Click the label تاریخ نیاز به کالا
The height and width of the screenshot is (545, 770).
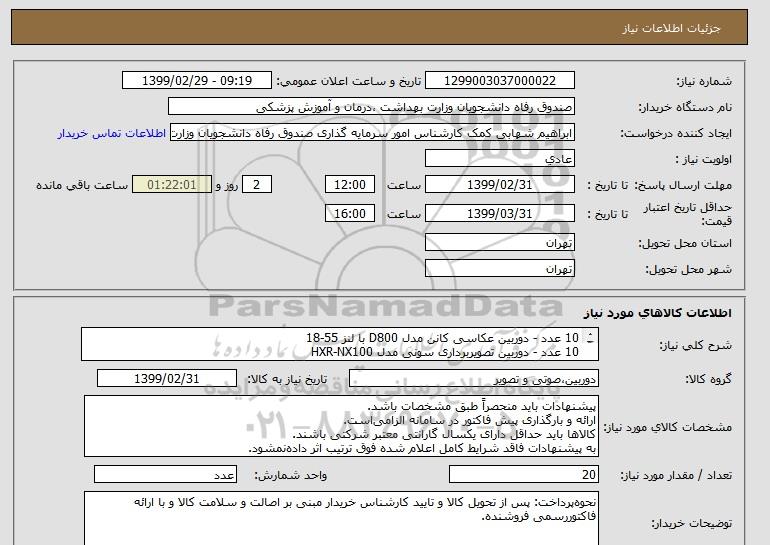287,379
